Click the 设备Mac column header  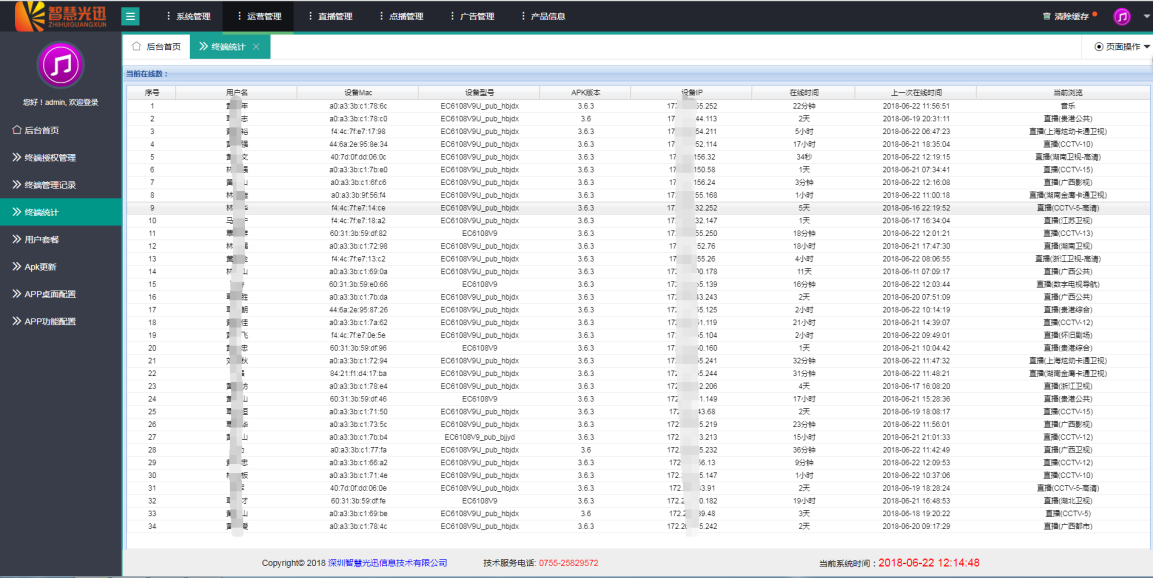(358, 93)
